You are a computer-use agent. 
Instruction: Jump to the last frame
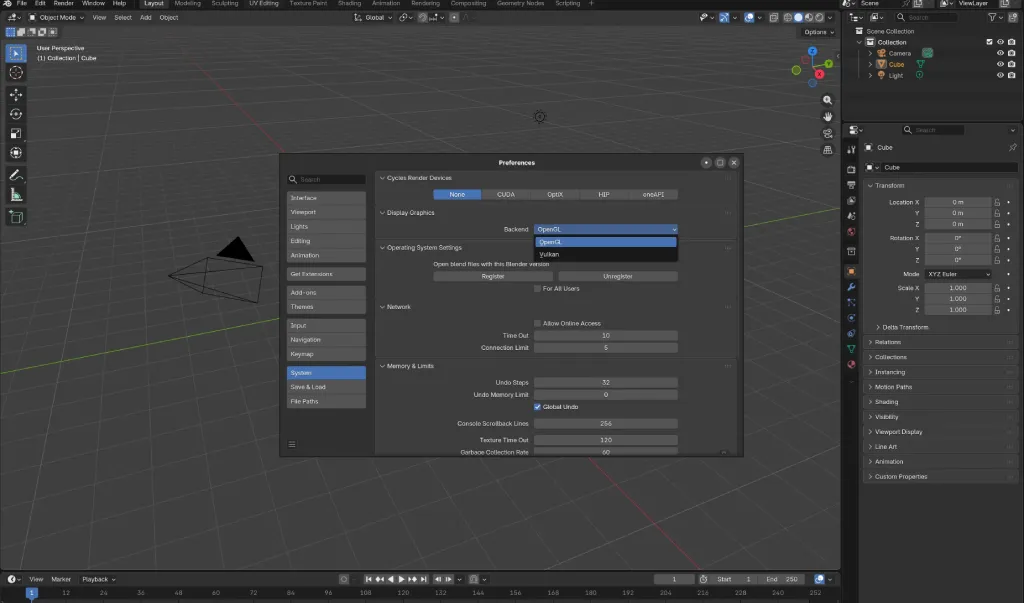point(424,579)
